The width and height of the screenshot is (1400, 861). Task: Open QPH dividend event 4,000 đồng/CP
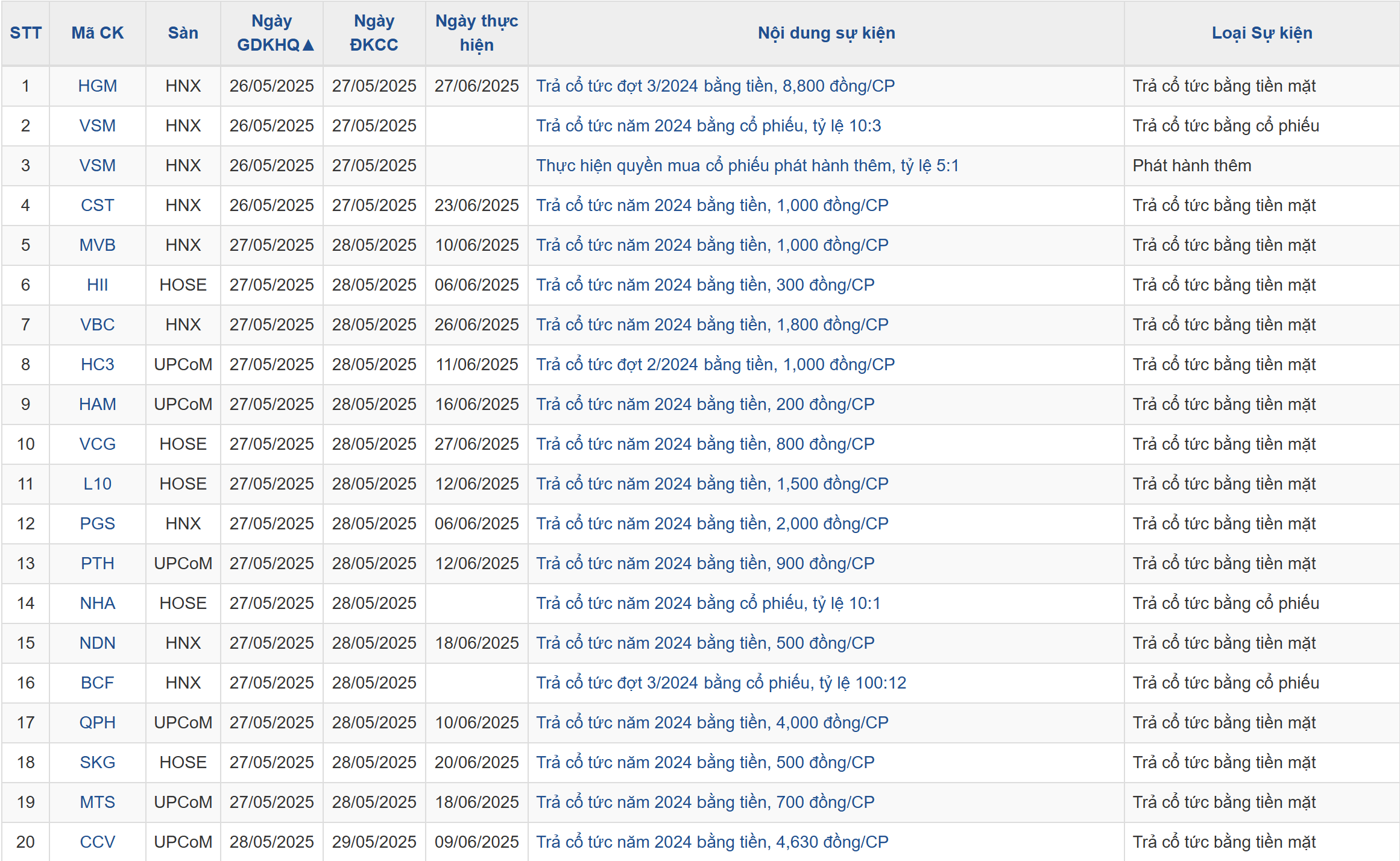pyautogui.click(x=713, y=723)
